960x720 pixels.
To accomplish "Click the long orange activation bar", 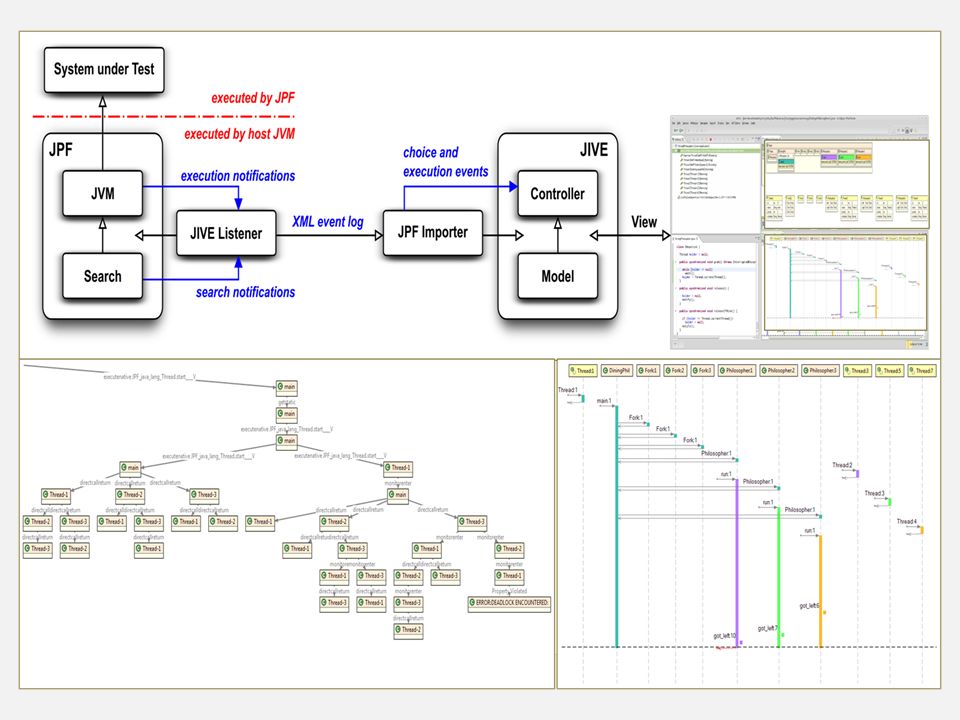I will pyautogui.click(x=820, y=591).
